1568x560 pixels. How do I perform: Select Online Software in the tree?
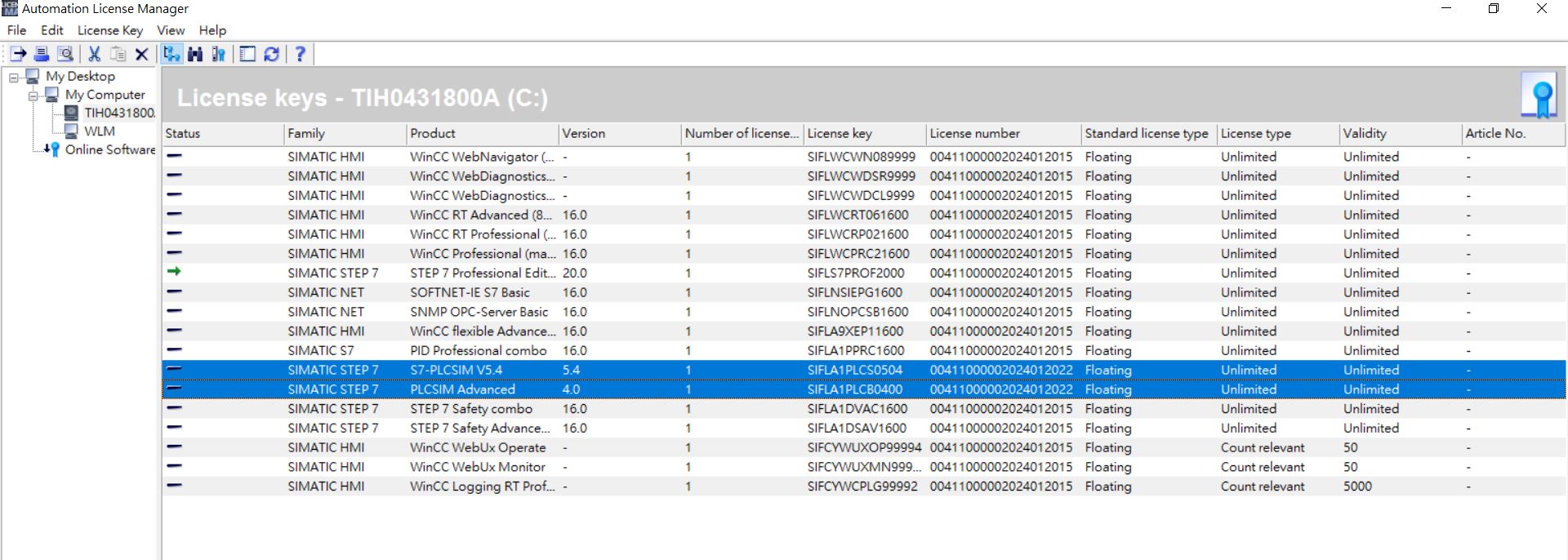(109, 150)
